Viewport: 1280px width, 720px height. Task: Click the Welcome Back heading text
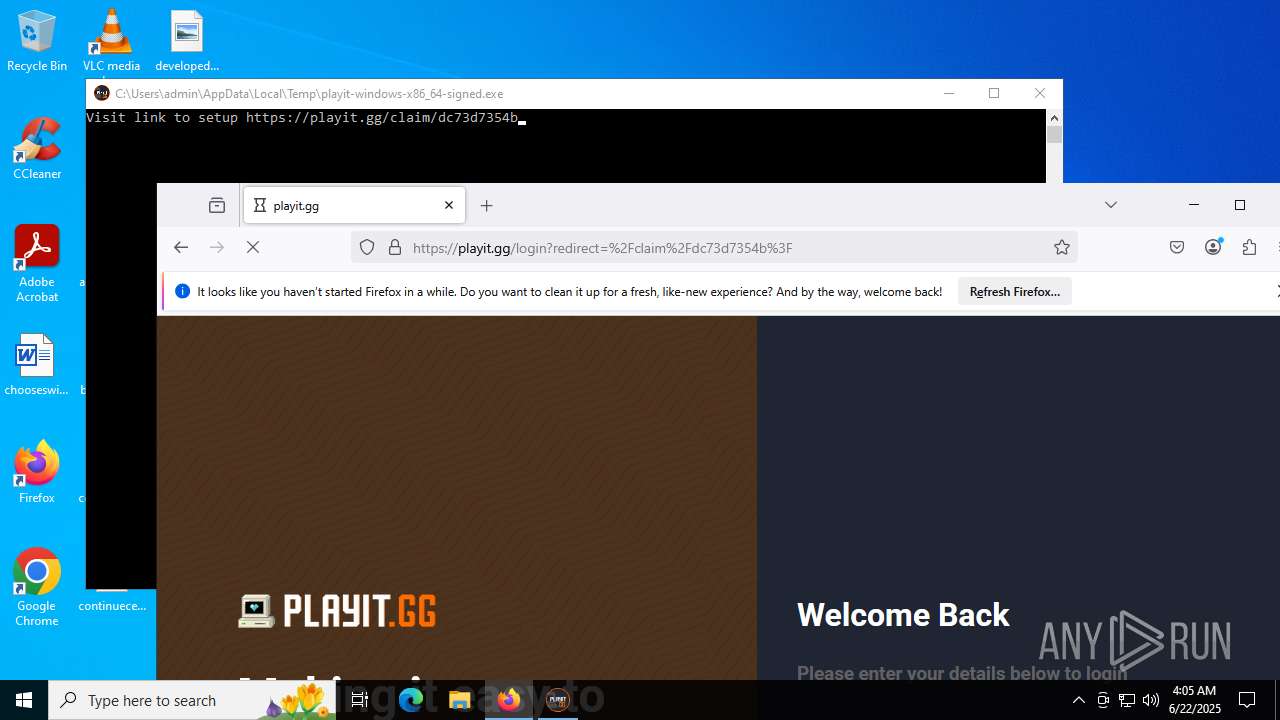[903, 615]
